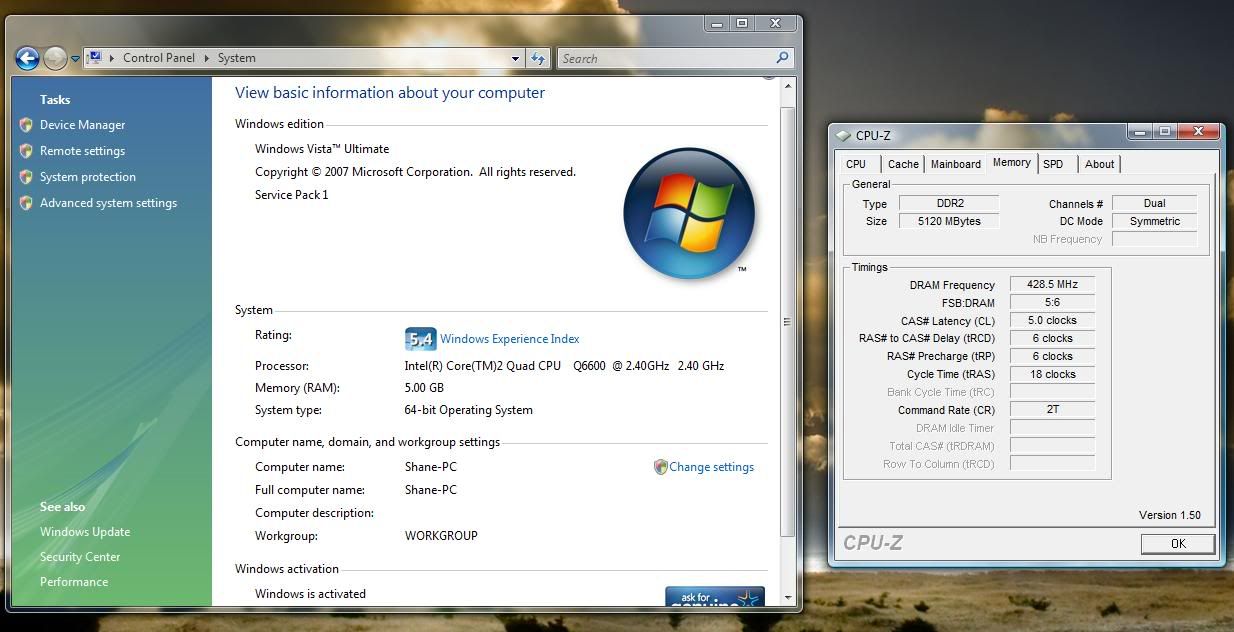This screenshot has width=1234, height=632.
Task: Switch to the SPD tab in CPU-Z
Action: point(1053,164)
